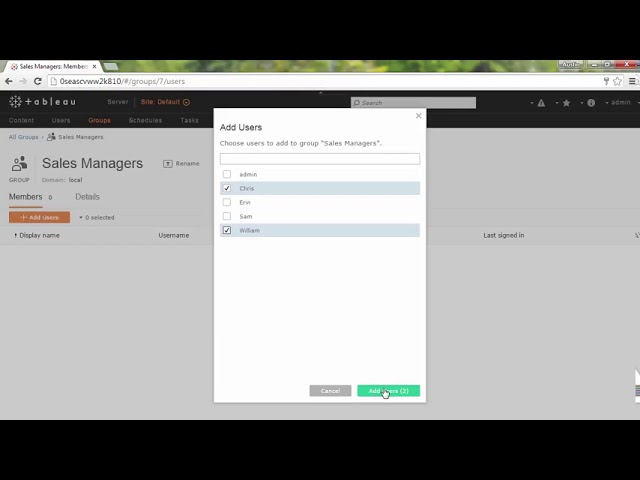Click the browser forward arrow
Viewport: 640px width, 480px height.
point(23,81)
